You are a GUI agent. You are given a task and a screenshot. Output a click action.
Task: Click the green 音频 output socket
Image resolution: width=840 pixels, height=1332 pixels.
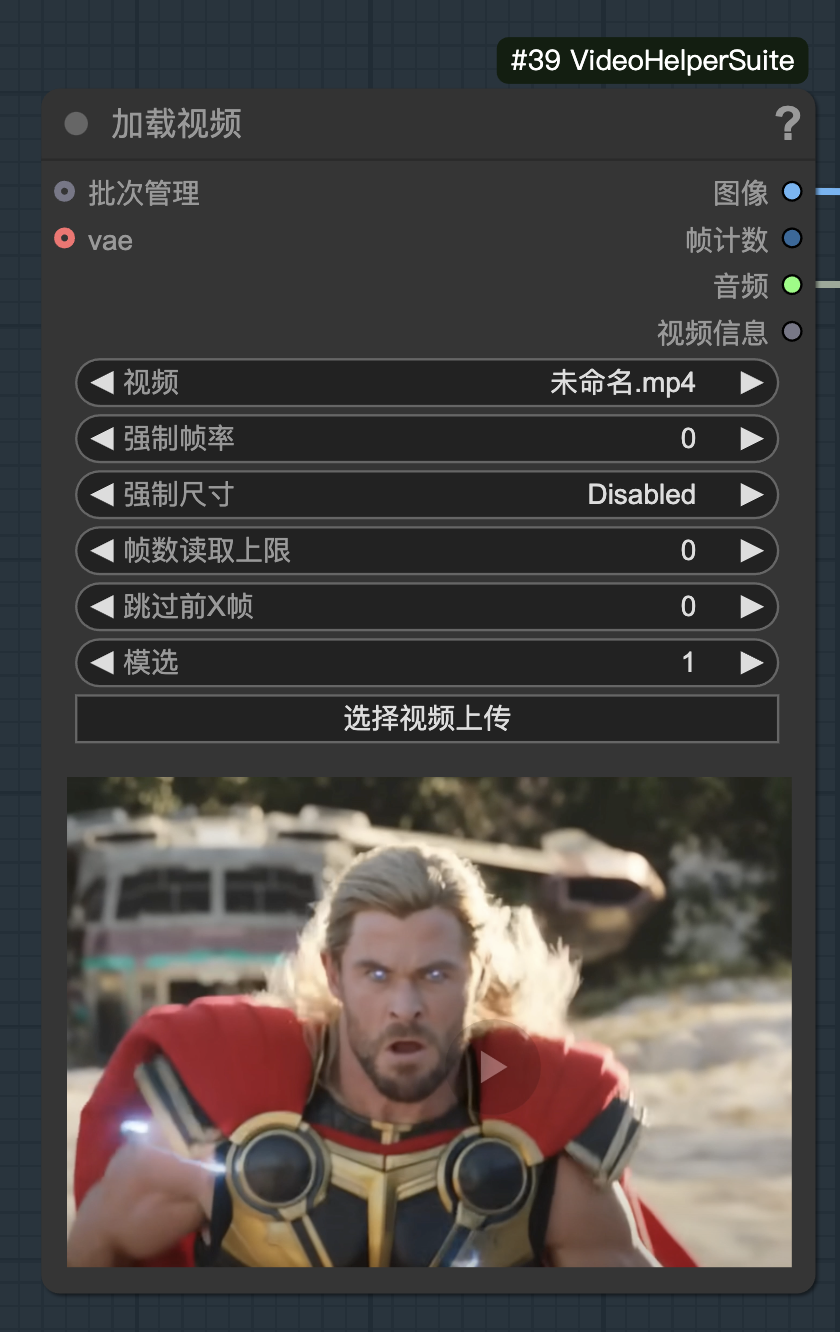tap(792, 285)
